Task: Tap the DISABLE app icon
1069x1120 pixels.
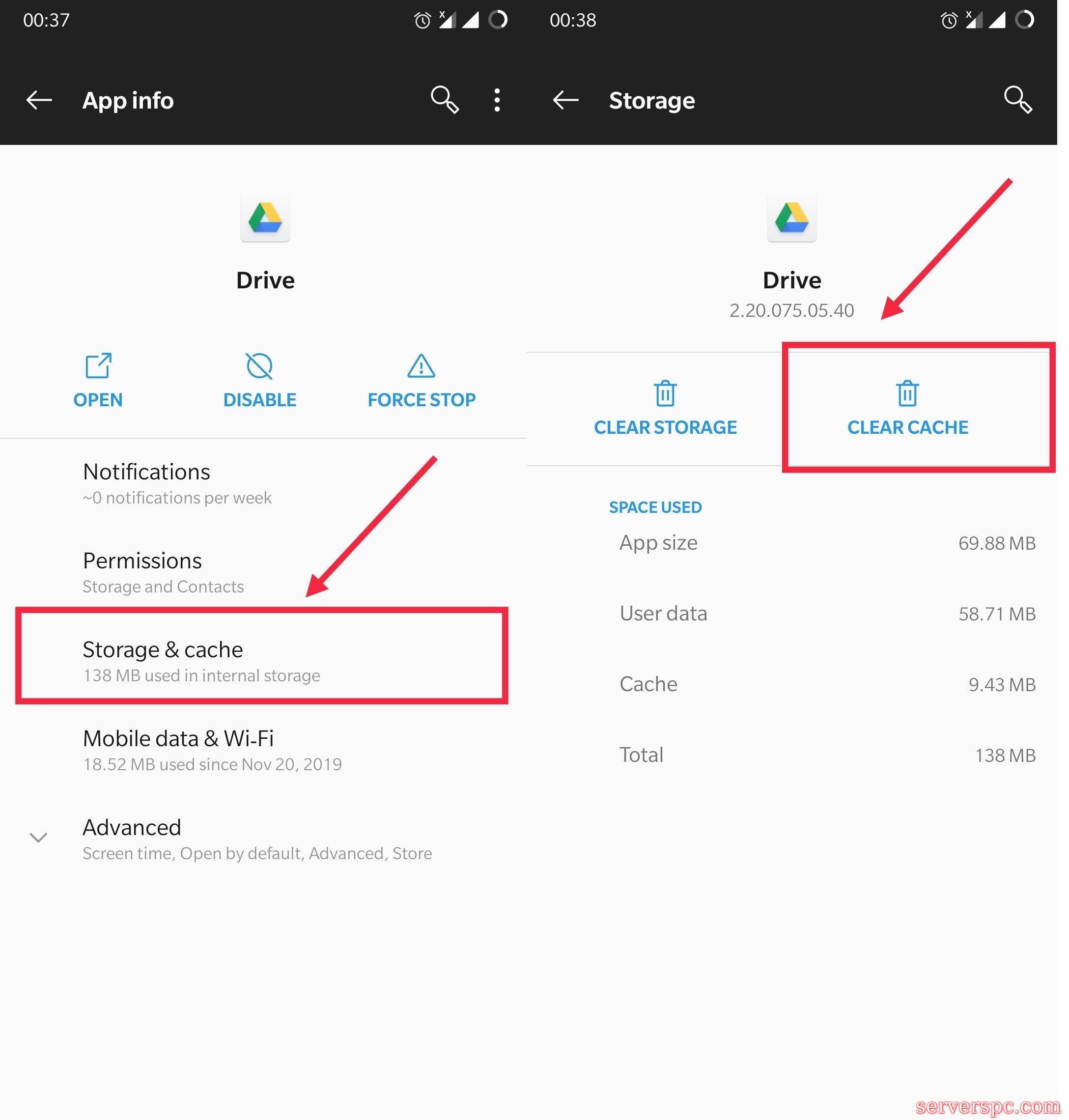Action: (259, 366)
